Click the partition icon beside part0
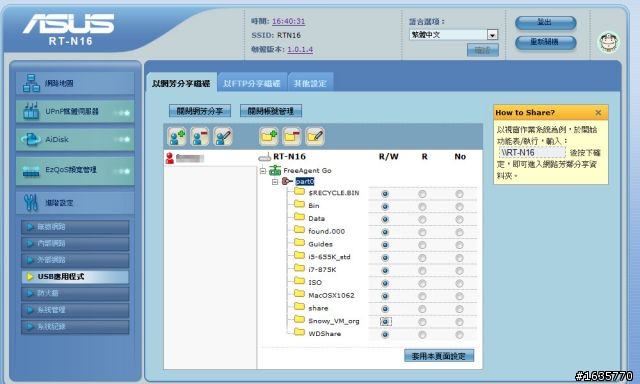 point(287,181)
